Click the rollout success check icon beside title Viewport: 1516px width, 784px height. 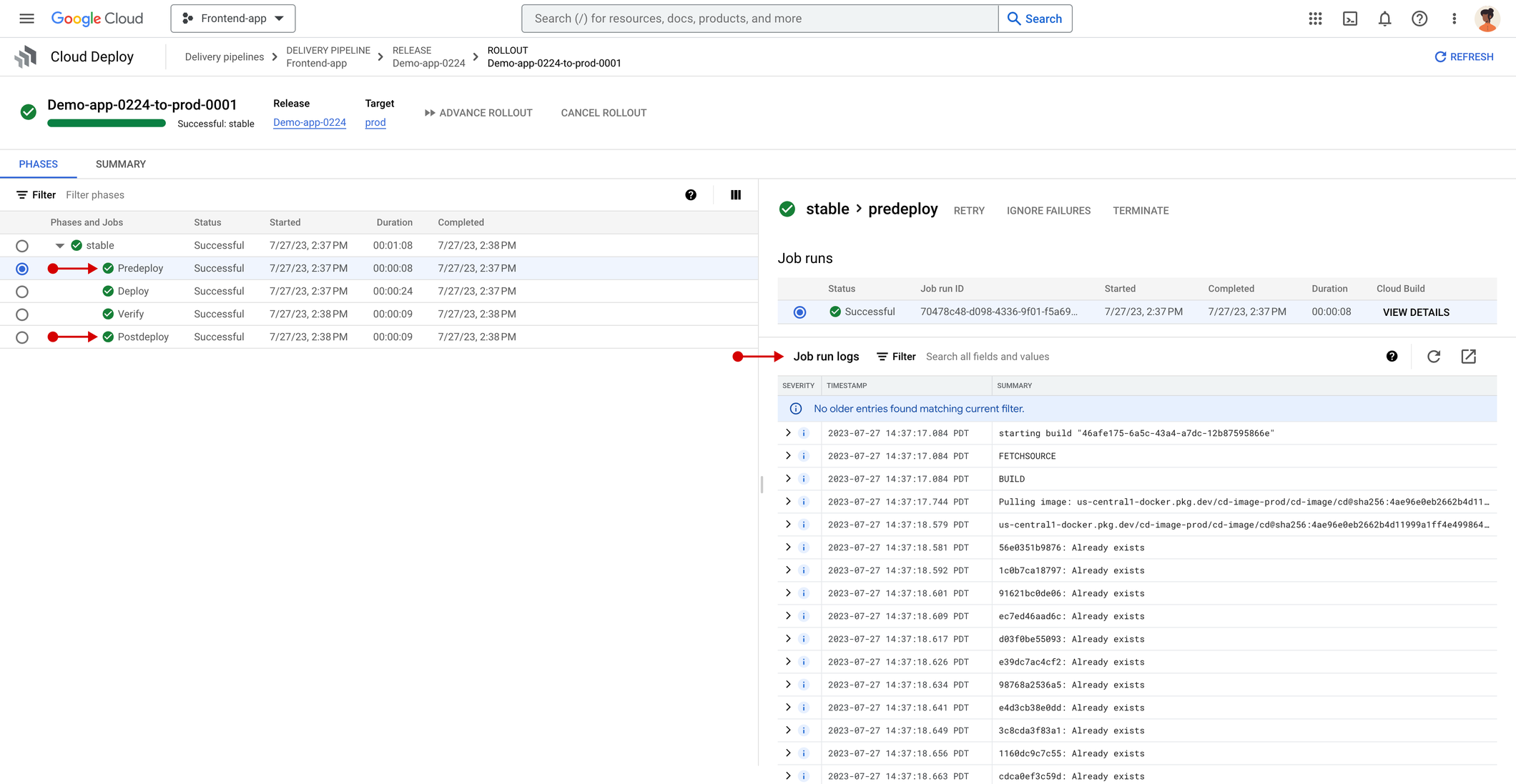point(29,112)
